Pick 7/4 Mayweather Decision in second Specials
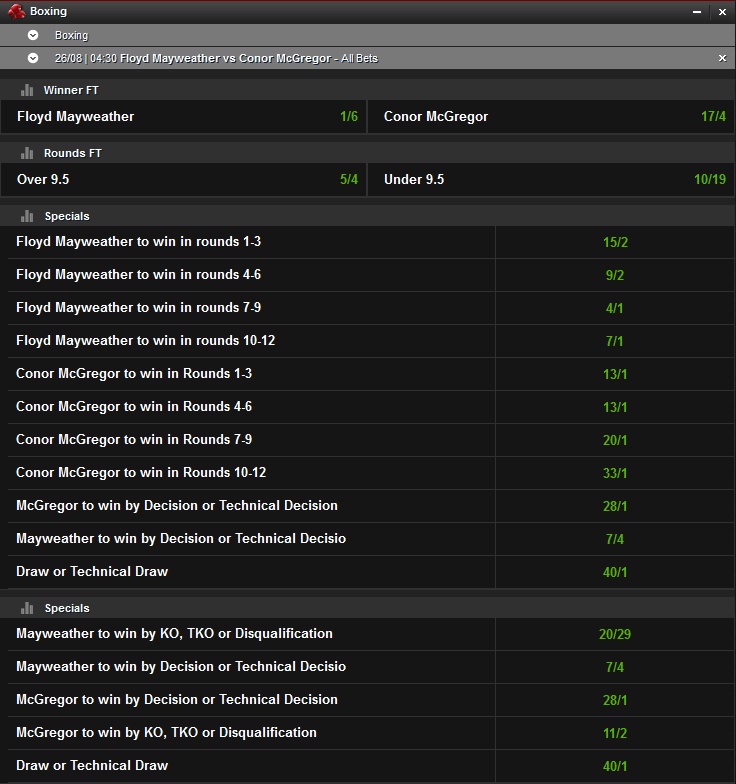Screen dimensions: 736x784 (615, 667)
